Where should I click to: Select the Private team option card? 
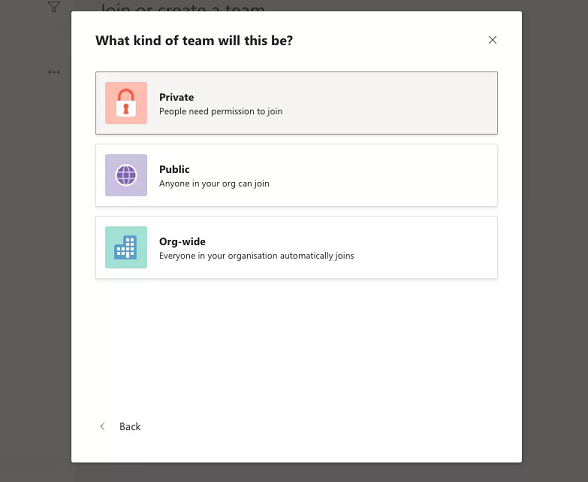(296, 103)
